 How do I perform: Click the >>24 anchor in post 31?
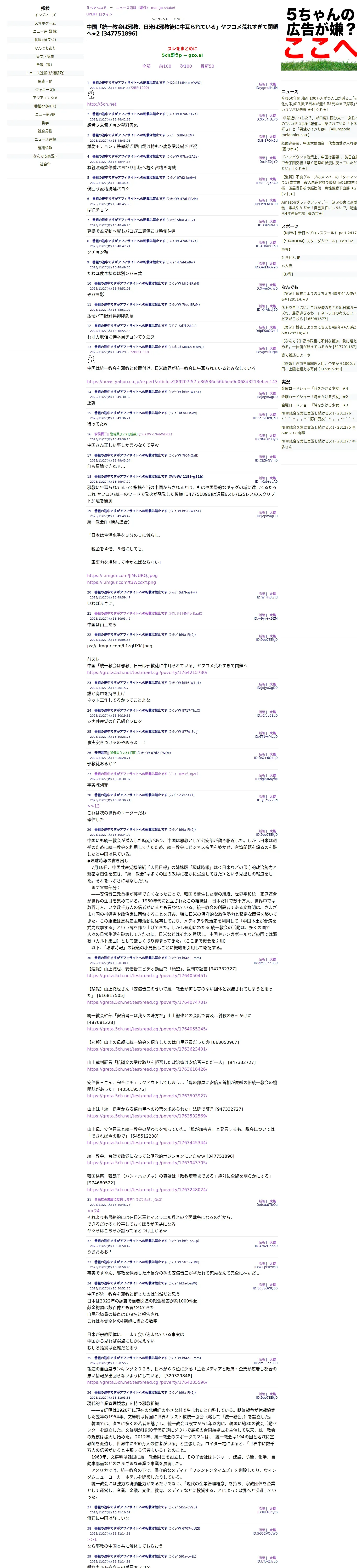(x=93, y=1211)
